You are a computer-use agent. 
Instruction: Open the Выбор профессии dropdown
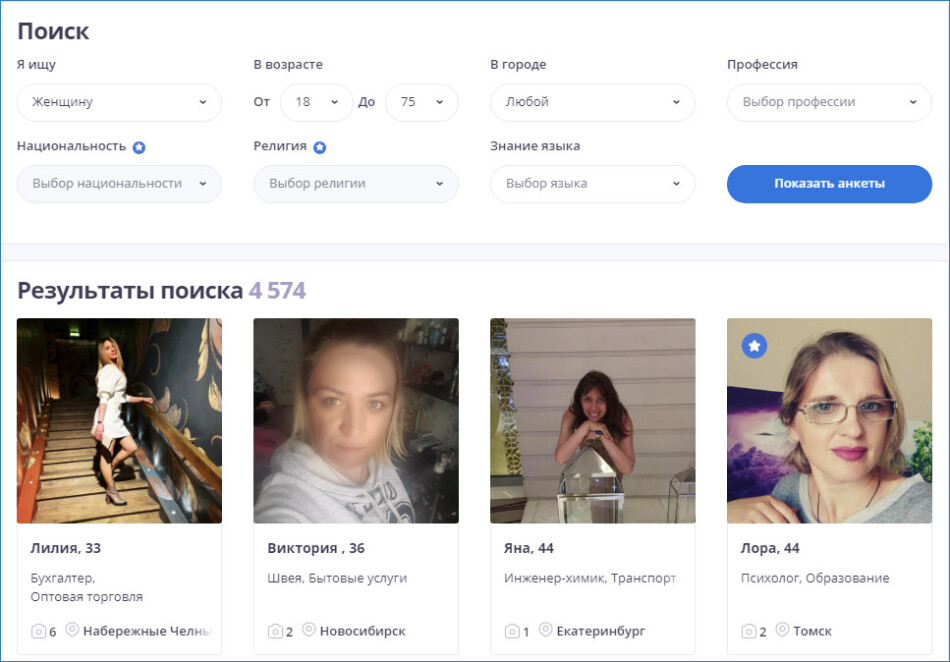[829, 102]
